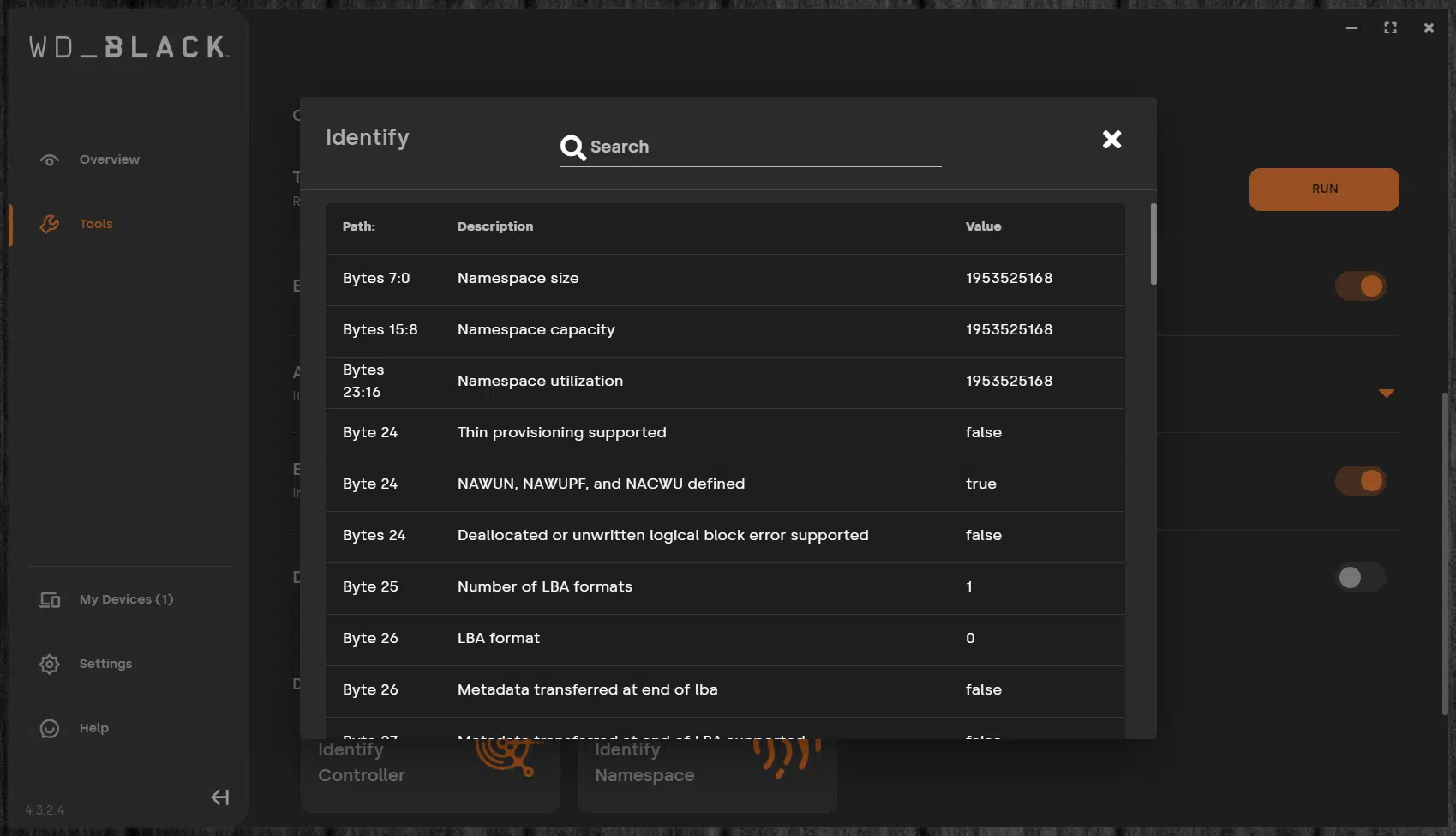Click Deallocated or unwritten logical block error text

coord(663,535)
